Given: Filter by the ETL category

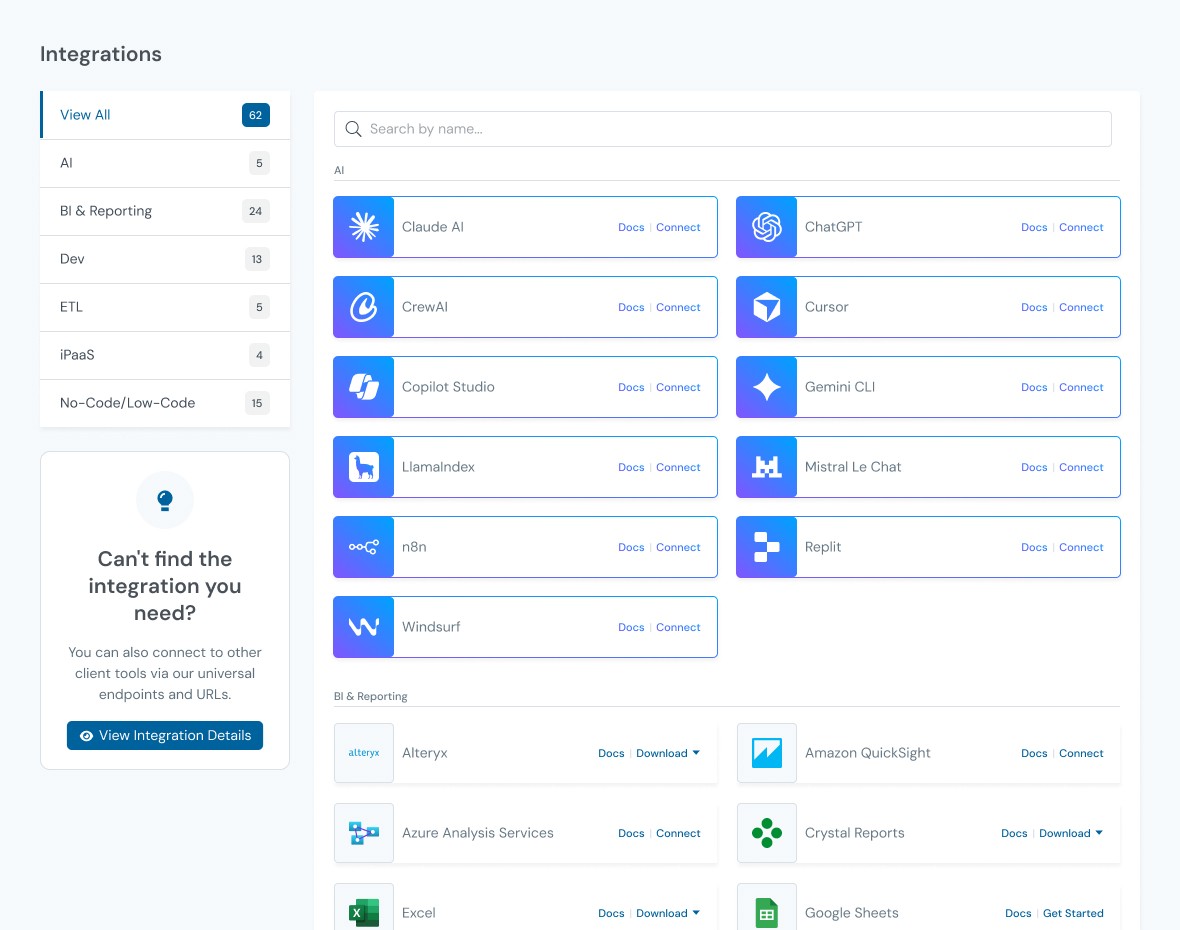Looking at the screenshot, I should [x=165, y=307].
